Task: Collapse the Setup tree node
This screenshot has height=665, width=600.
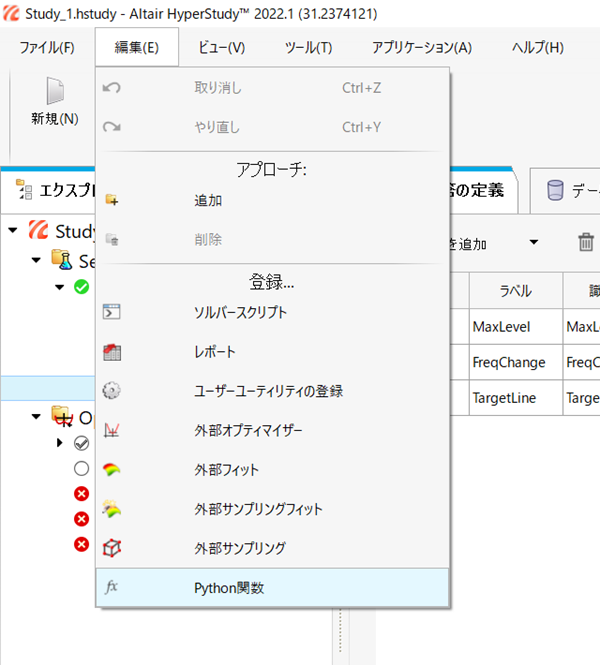Action: pos(36,260)
